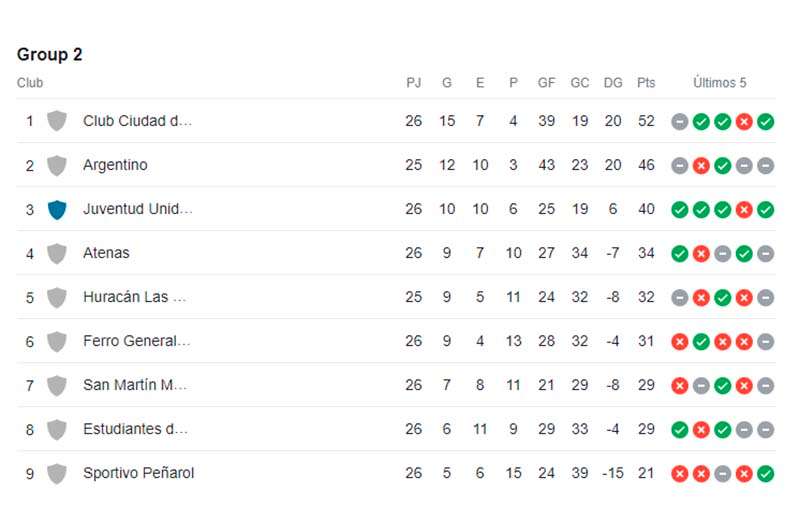Open the Argentino team name link
Screen dimensions: 800x530
115,165
